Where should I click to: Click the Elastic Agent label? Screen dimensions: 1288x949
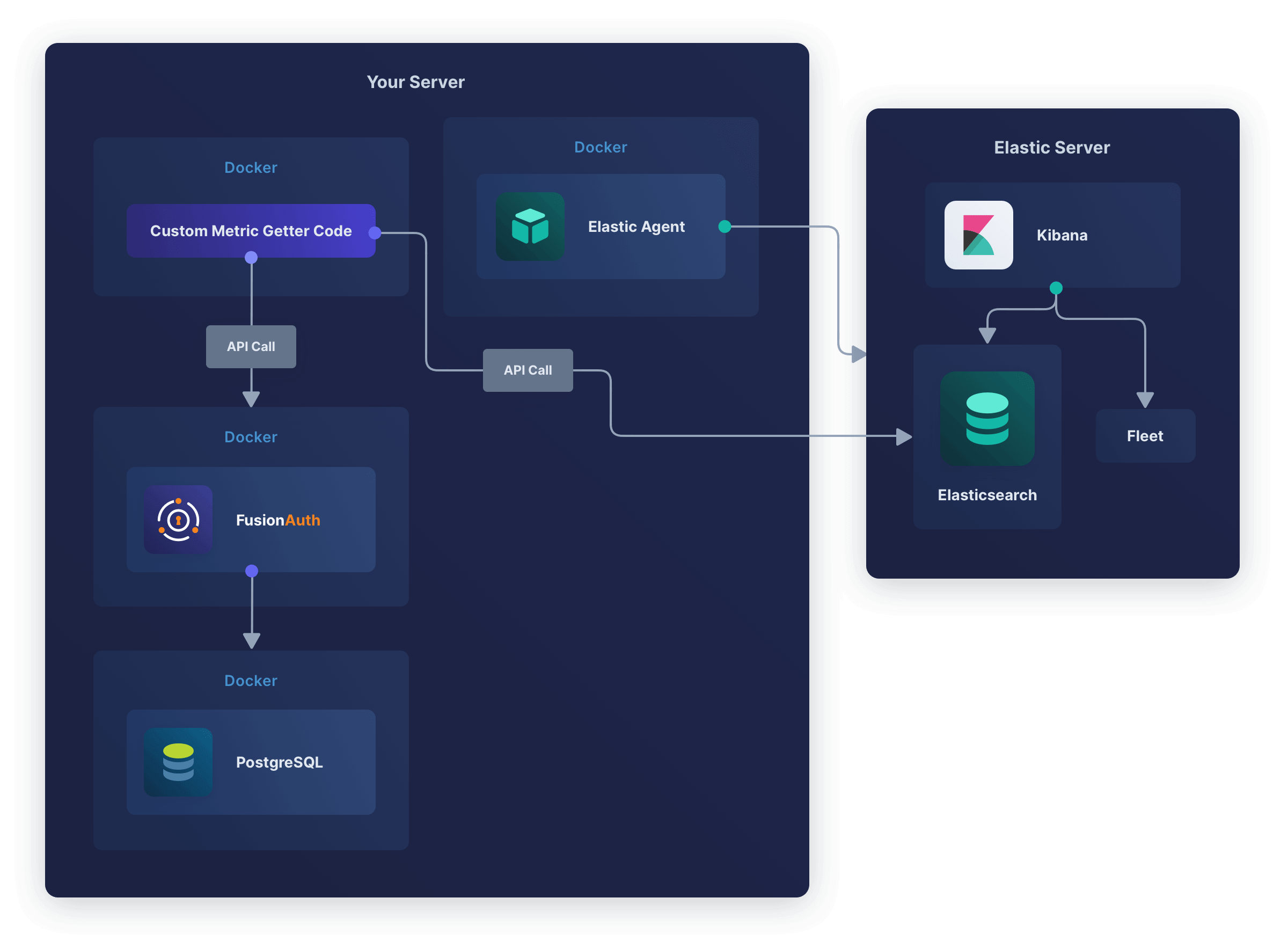click(636, 227)
